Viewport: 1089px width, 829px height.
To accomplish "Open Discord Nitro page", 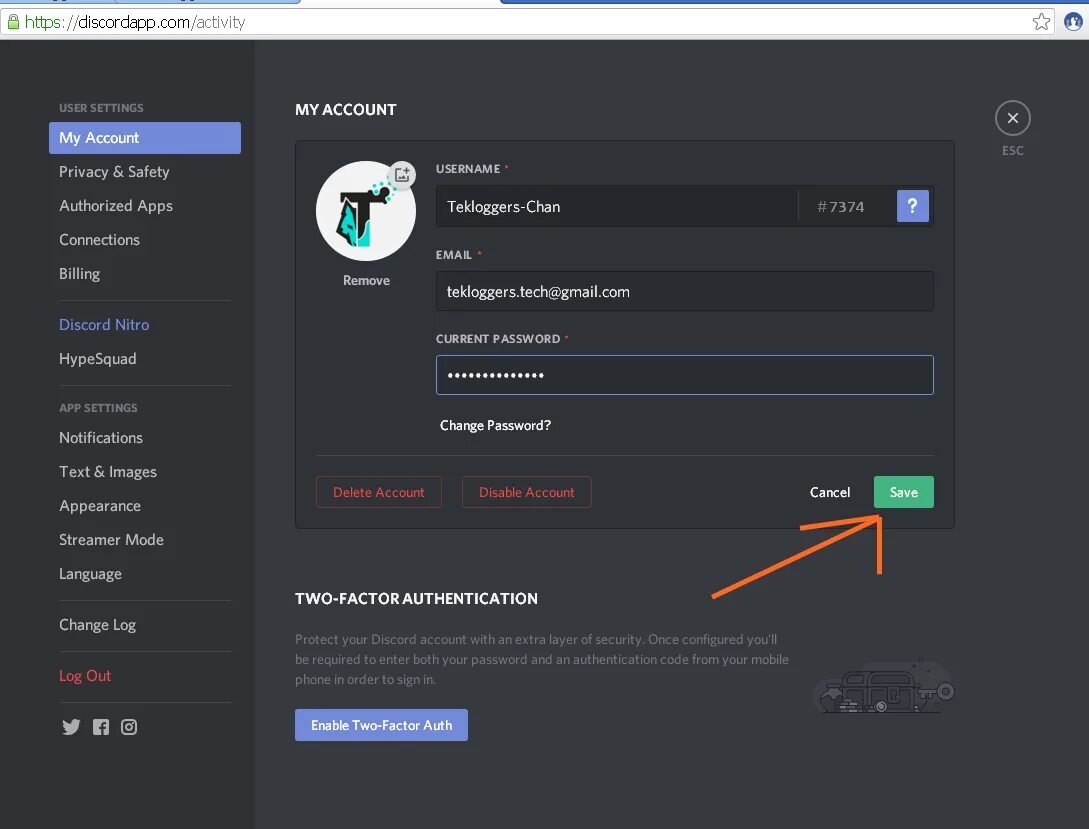I will click(104, 324).
